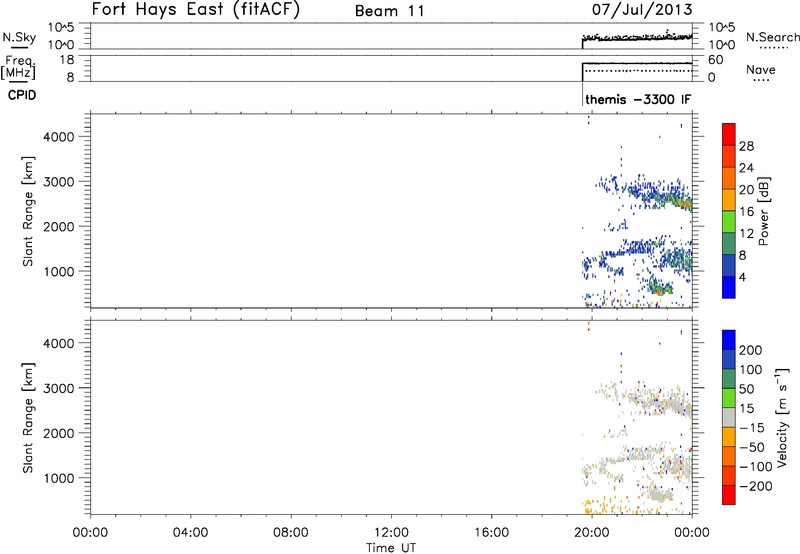Click the 'Time UT' axis label
The height and width of the screenshot is (554, 800).
point(391,548)
